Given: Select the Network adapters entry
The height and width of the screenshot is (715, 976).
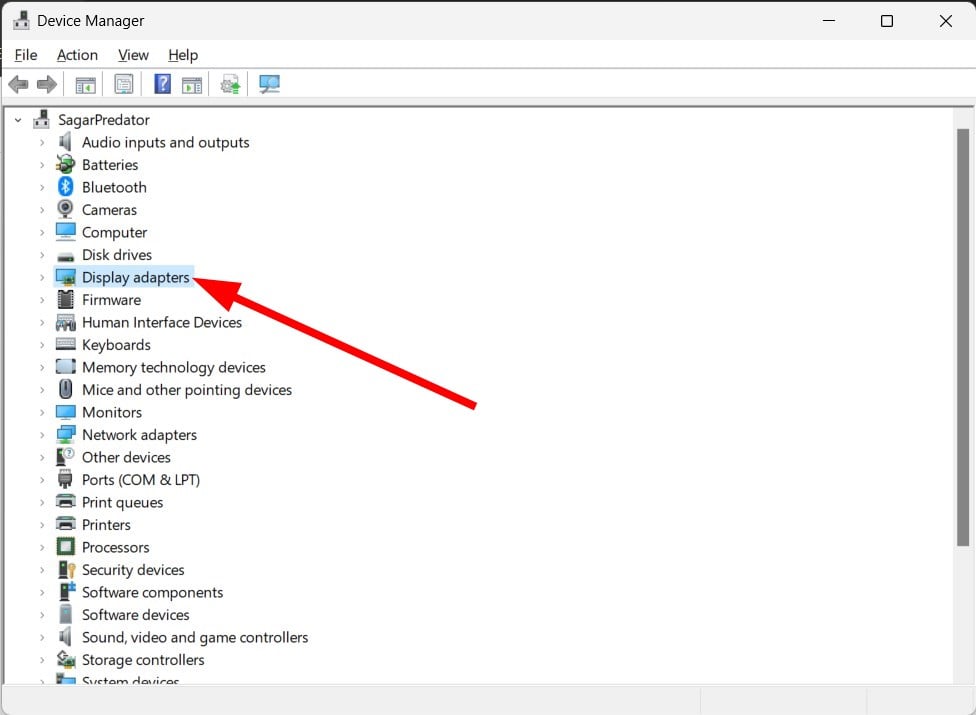Looking at the screenshot, I should coord(139,435).
